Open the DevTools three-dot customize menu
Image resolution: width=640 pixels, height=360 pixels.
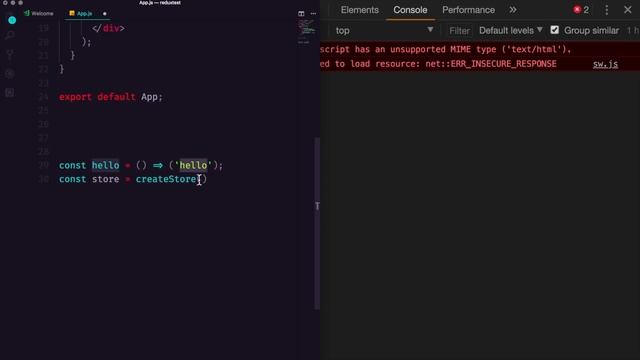click(x=607, y=10)
